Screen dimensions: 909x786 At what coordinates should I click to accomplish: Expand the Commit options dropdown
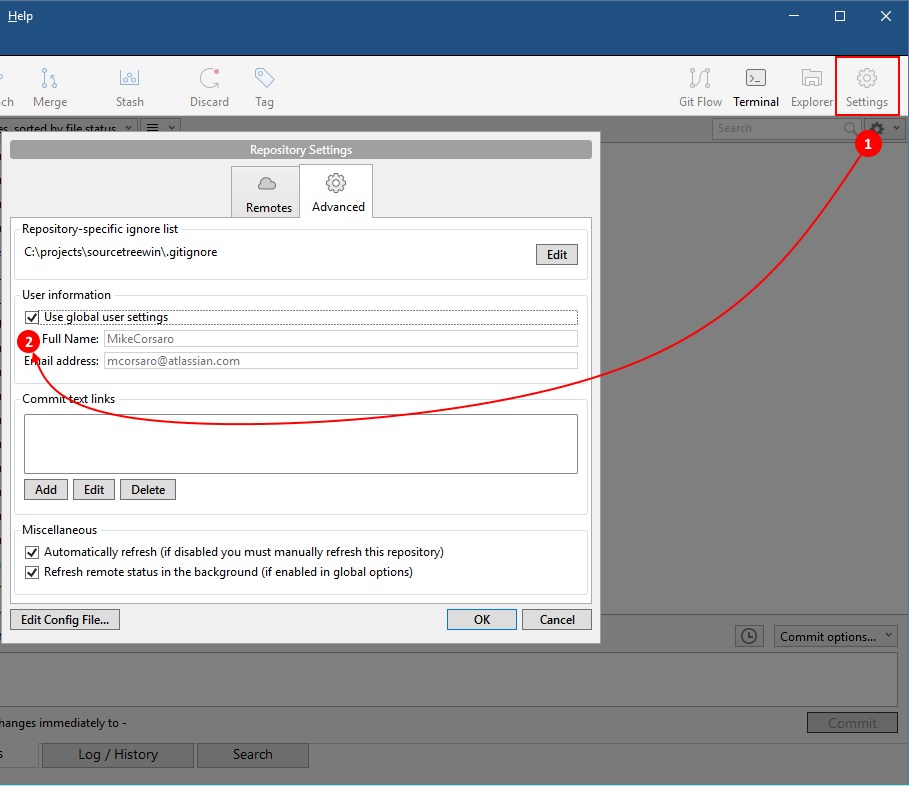tap(835, 636)
